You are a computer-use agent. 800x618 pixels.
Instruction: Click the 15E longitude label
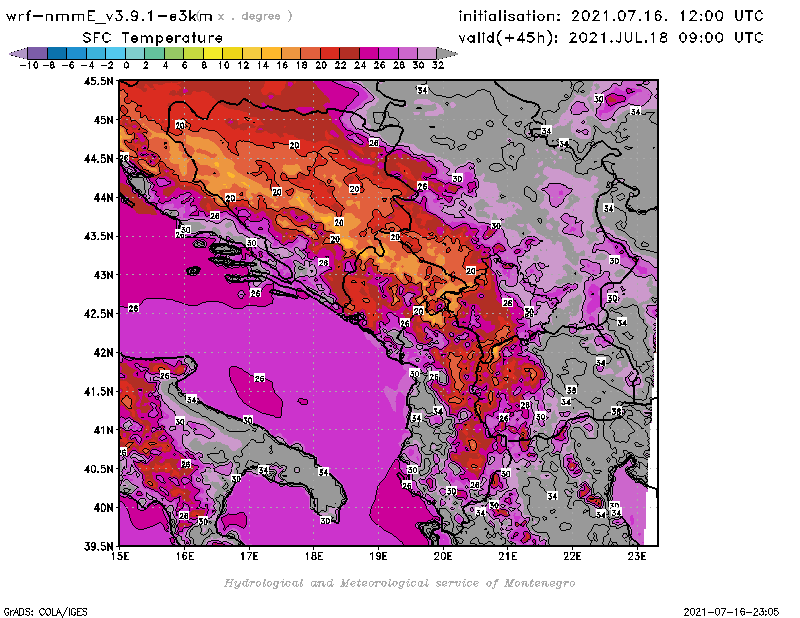pyautogui.click(x=120, y=556)
